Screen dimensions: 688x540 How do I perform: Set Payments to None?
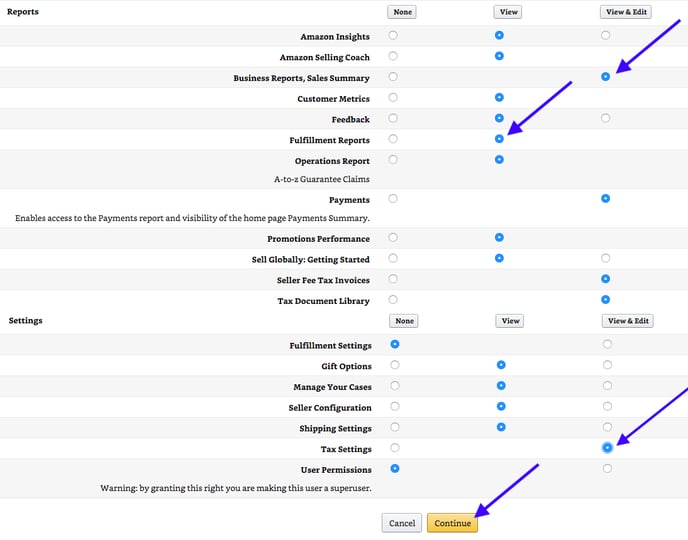tap(393, 199)
